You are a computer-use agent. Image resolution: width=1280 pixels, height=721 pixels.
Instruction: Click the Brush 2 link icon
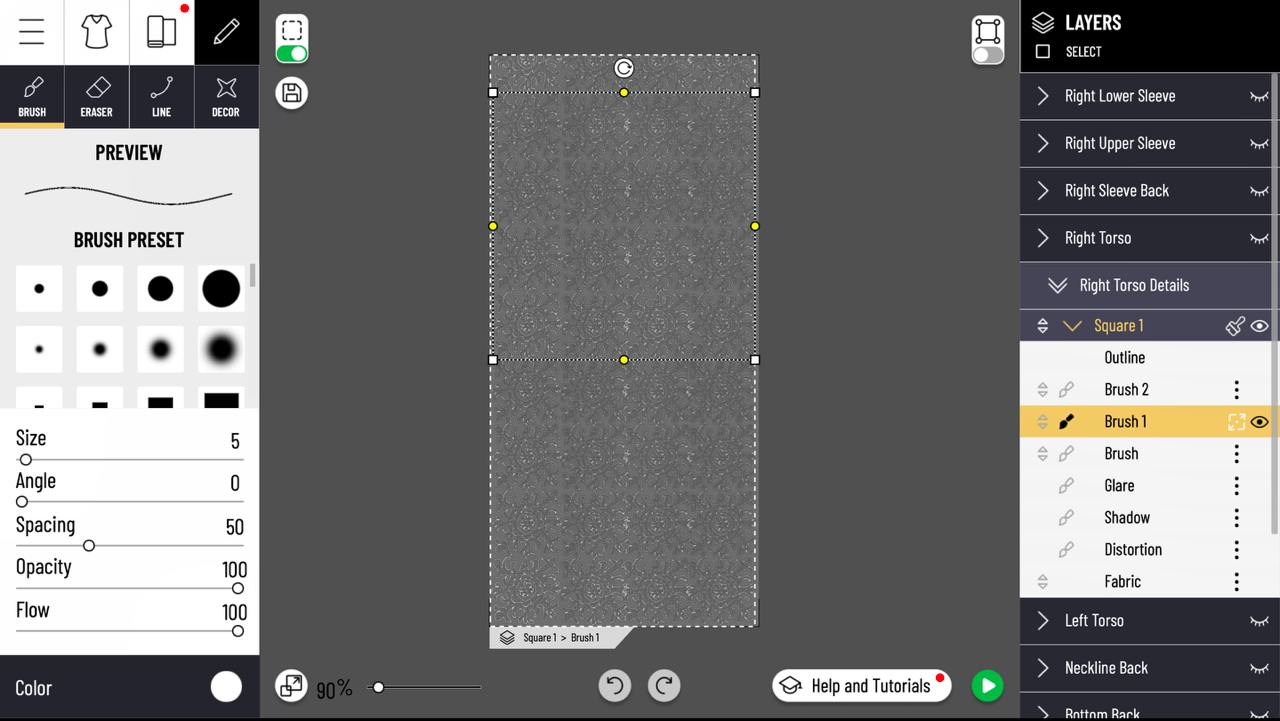point(1067,390)
